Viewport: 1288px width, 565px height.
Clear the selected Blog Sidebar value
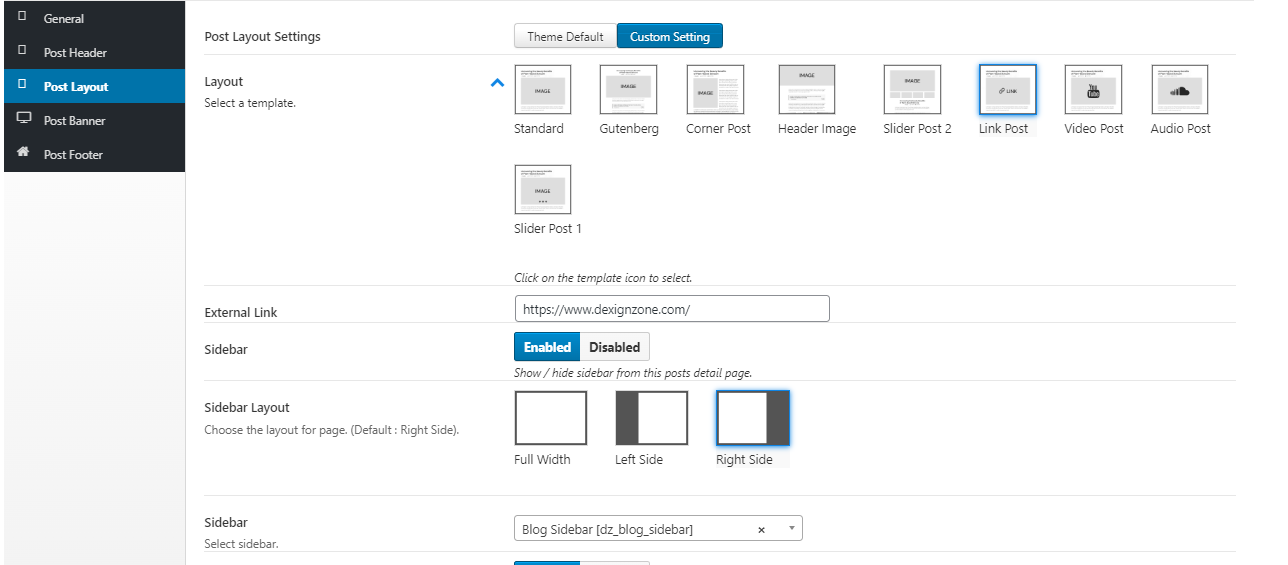coord(761,530)
